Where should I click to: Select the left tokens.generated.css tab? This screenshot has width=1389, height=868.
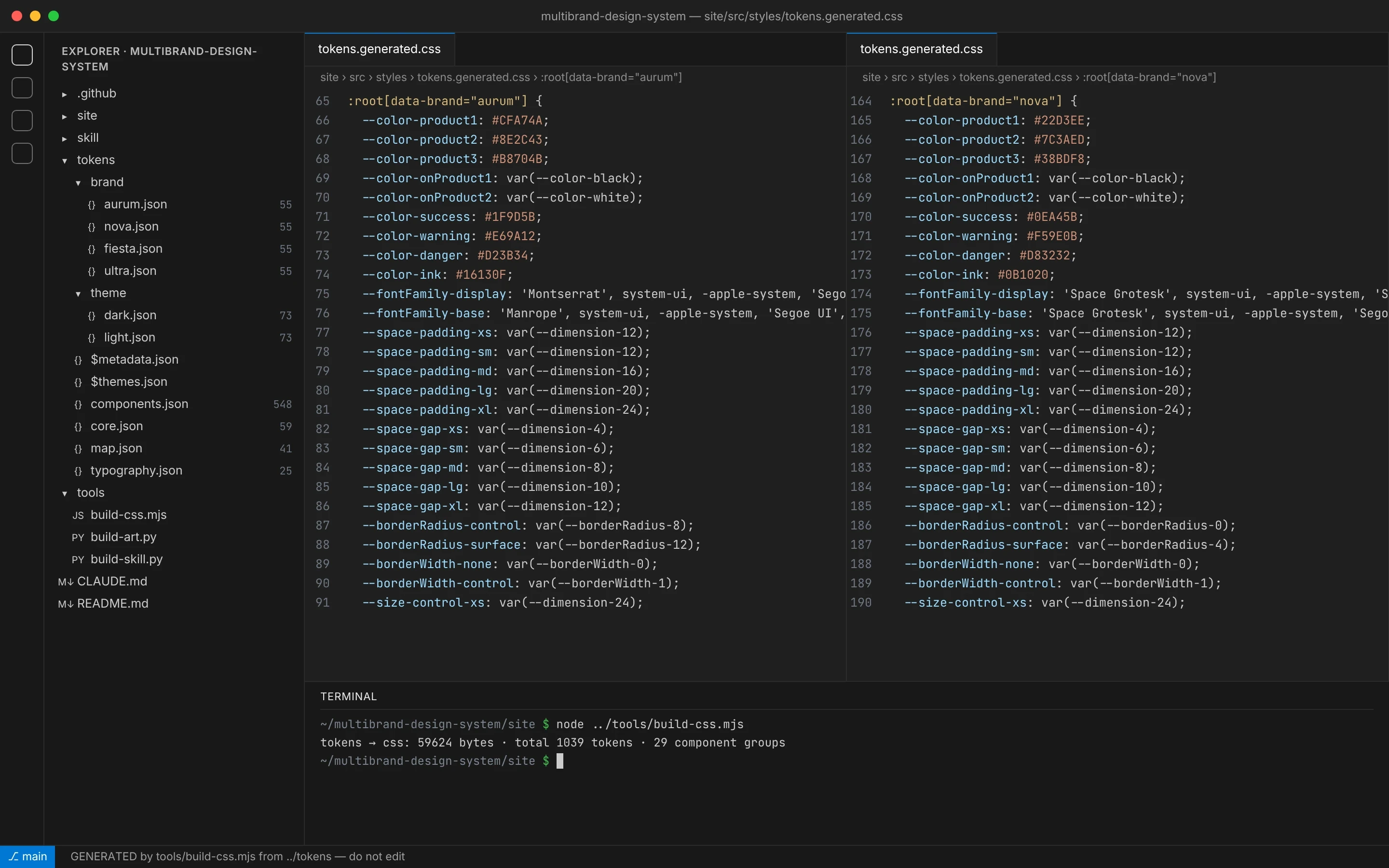tap(380, 49)
